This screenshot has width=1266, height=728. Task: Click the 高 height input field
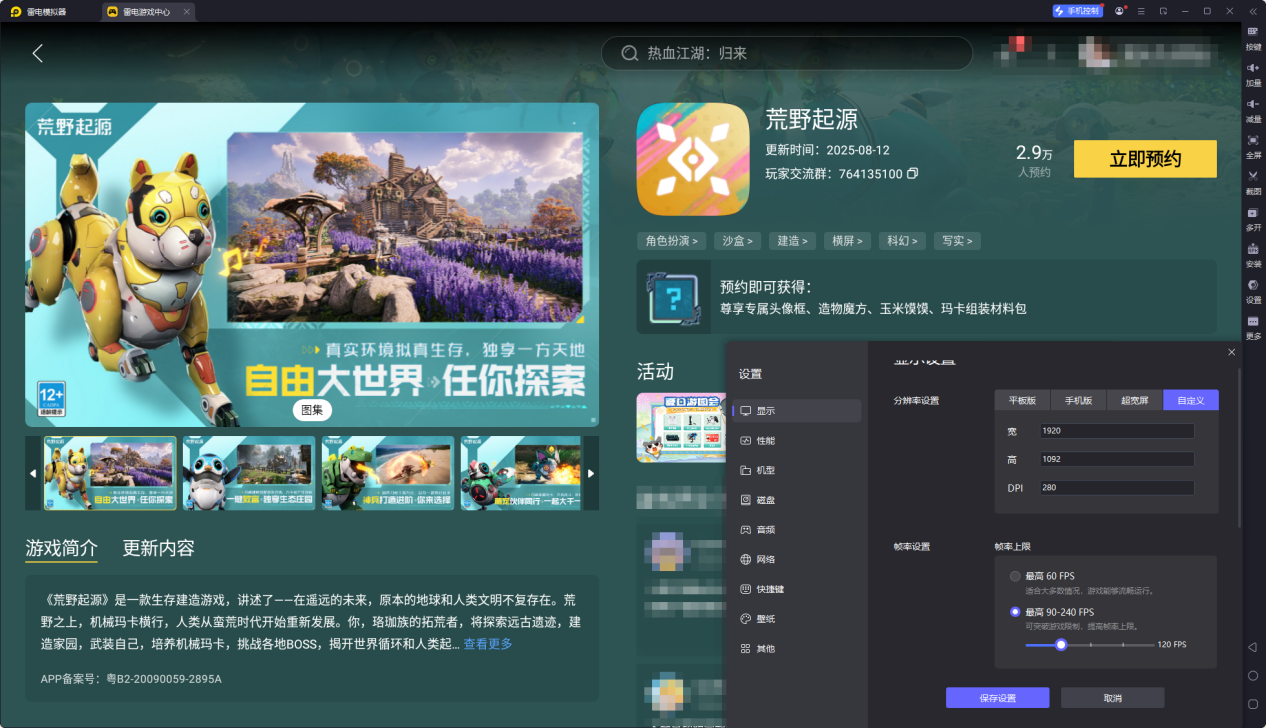(x=1116, y=459)
